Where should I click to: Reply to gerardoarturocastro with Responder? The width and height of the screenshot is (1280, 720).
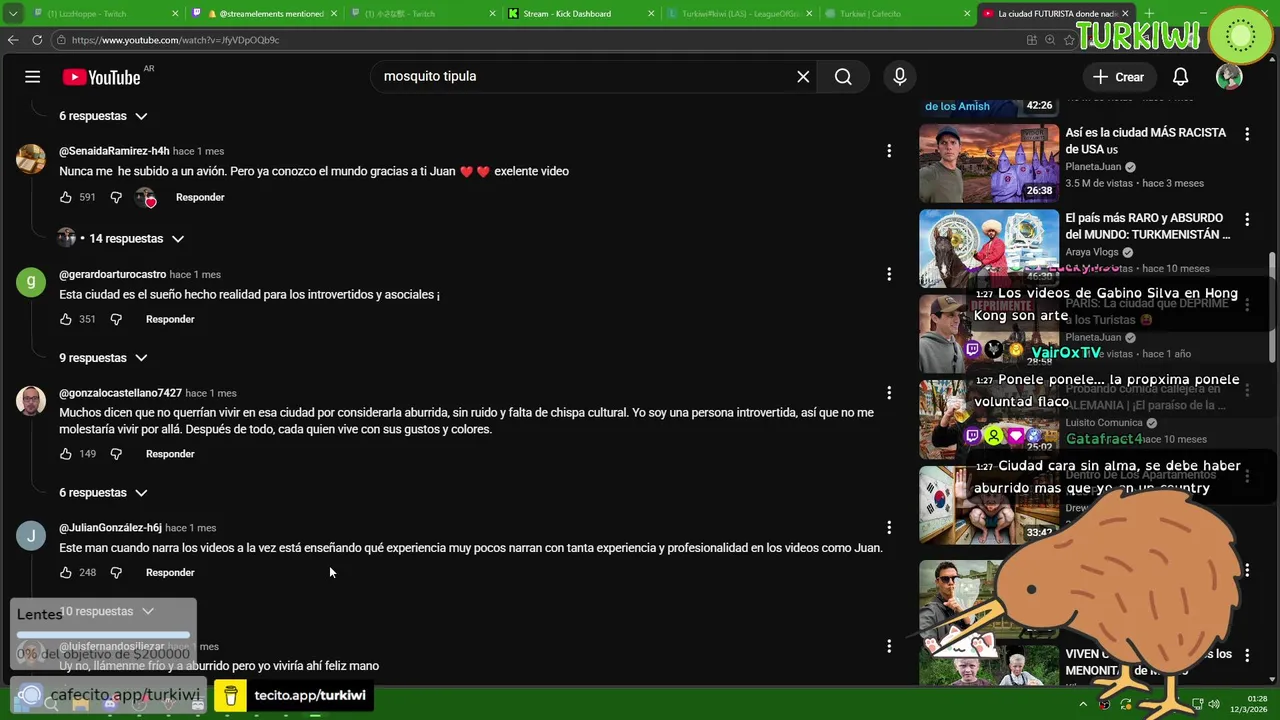tap(170, 319)
